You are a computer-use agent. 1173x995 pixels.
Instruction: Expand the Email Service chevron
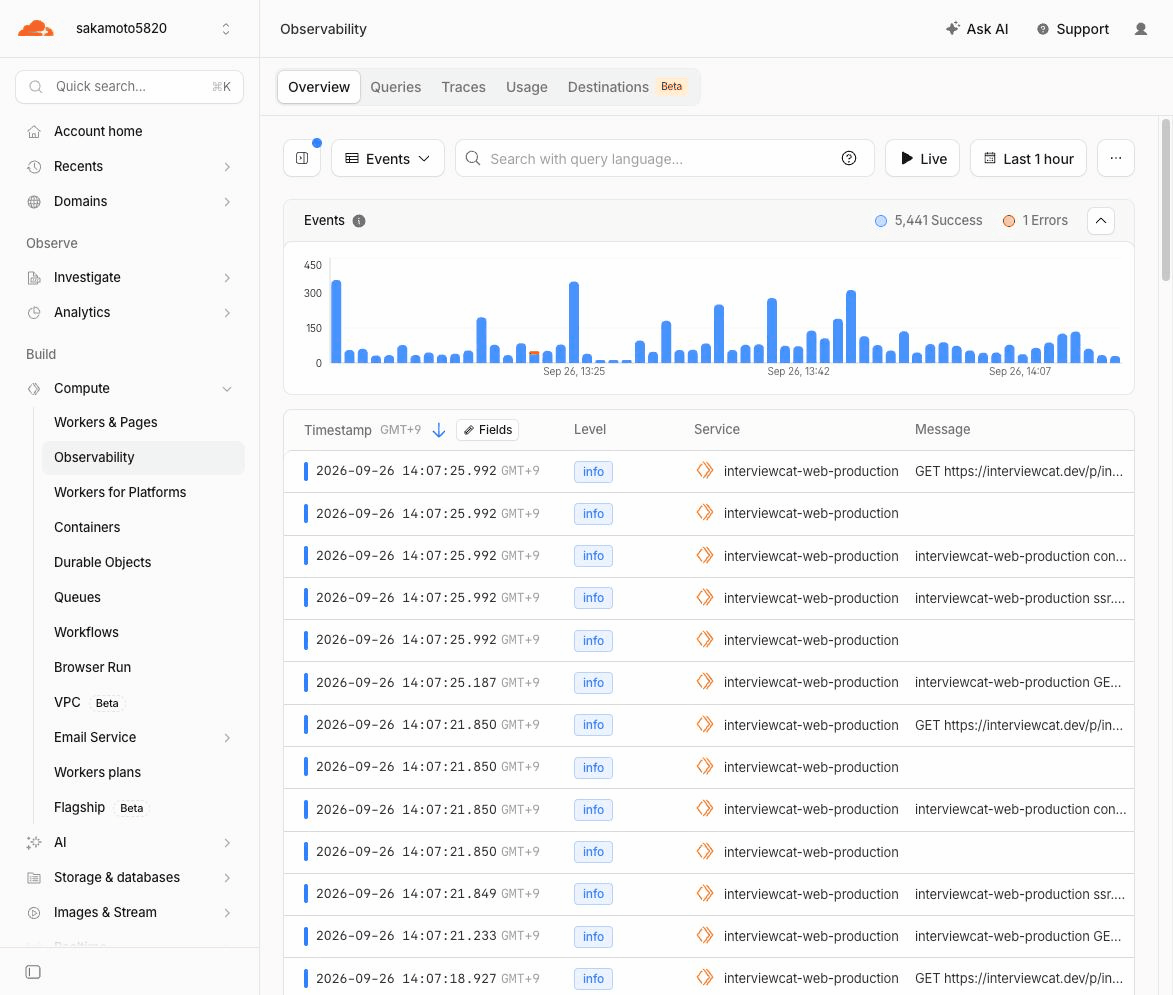(227, 738)
